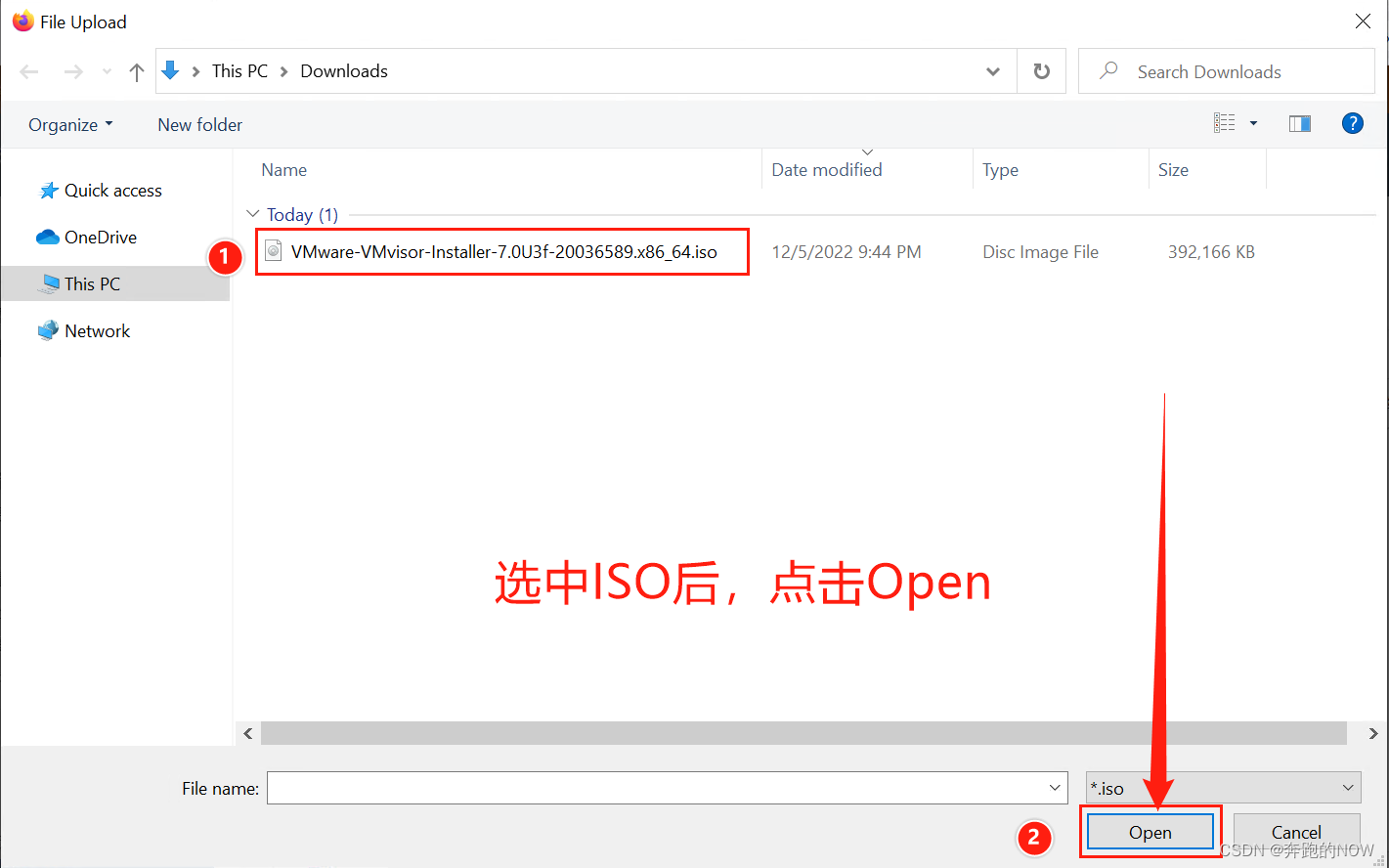Click New folder
1389x868 pixels.
pyautogui.click(x=199, y=124)
